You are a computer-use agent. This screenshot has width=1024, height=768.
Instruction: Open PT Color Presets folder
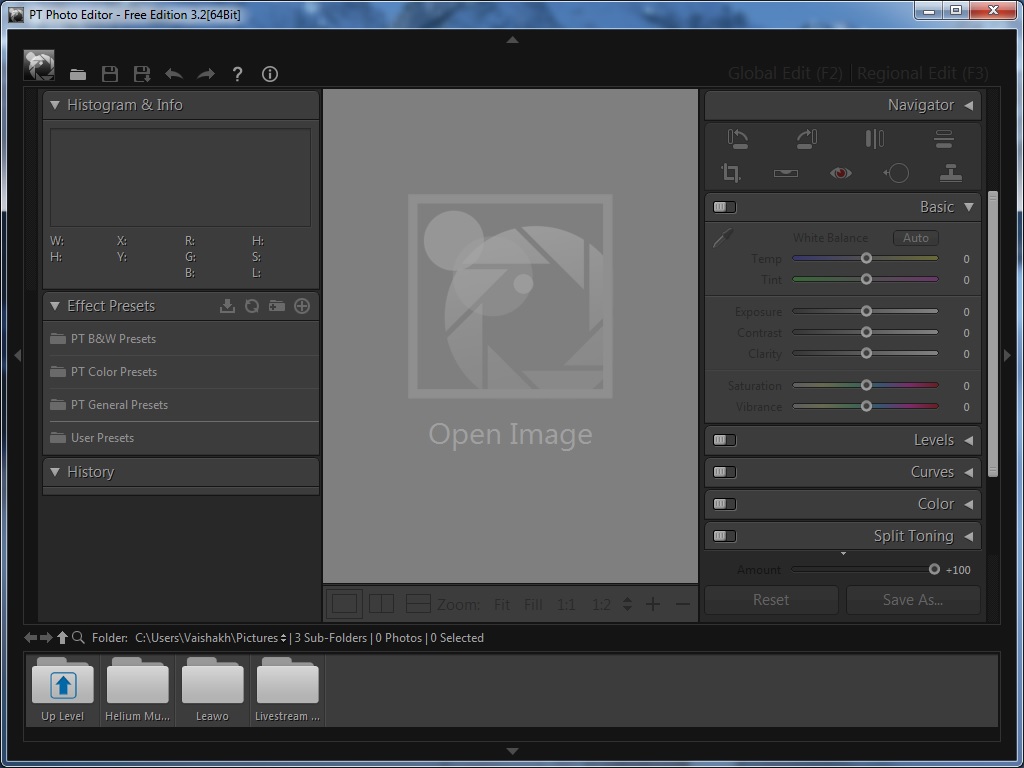tap(180, 372)
